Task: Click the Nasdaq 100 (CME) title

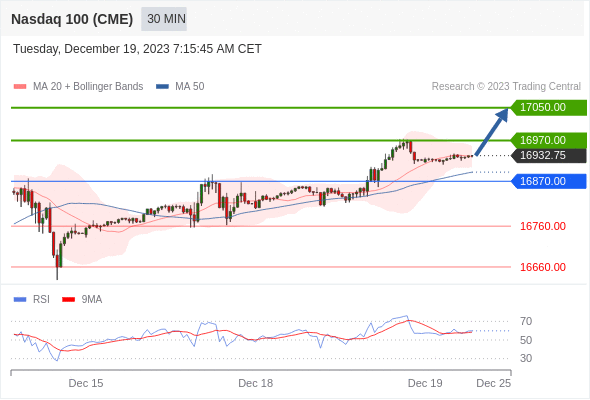Action: tap(72, 19)
